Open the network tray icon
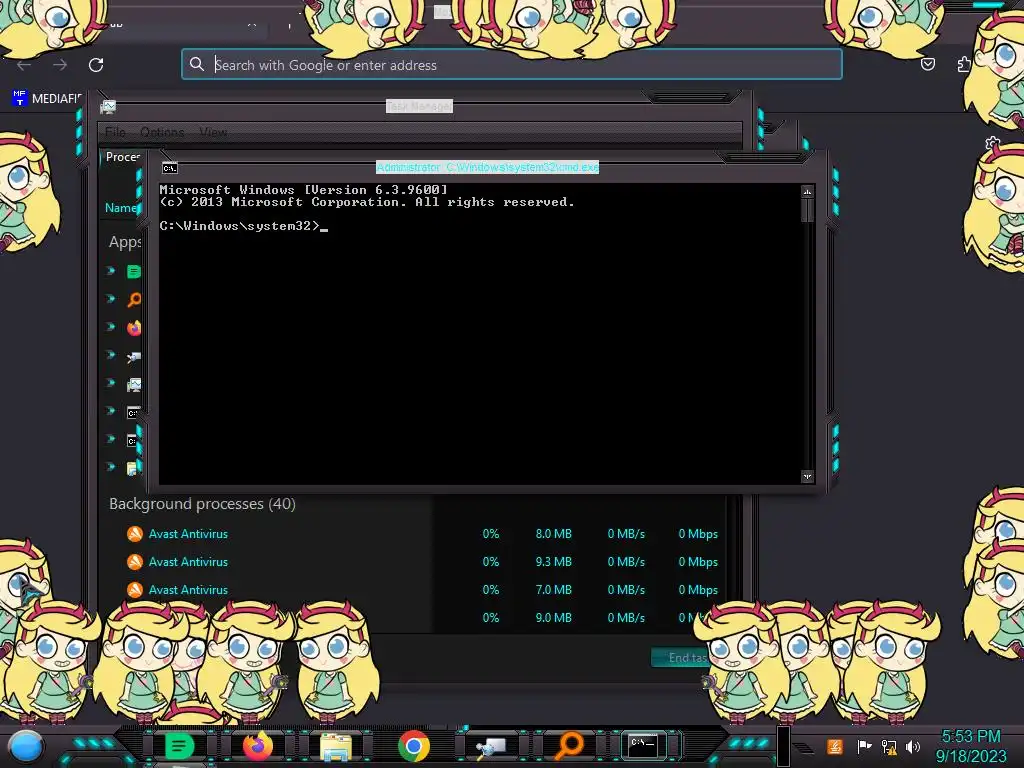The width and height of the screenshot is (1024, 768). click(889, 746)
